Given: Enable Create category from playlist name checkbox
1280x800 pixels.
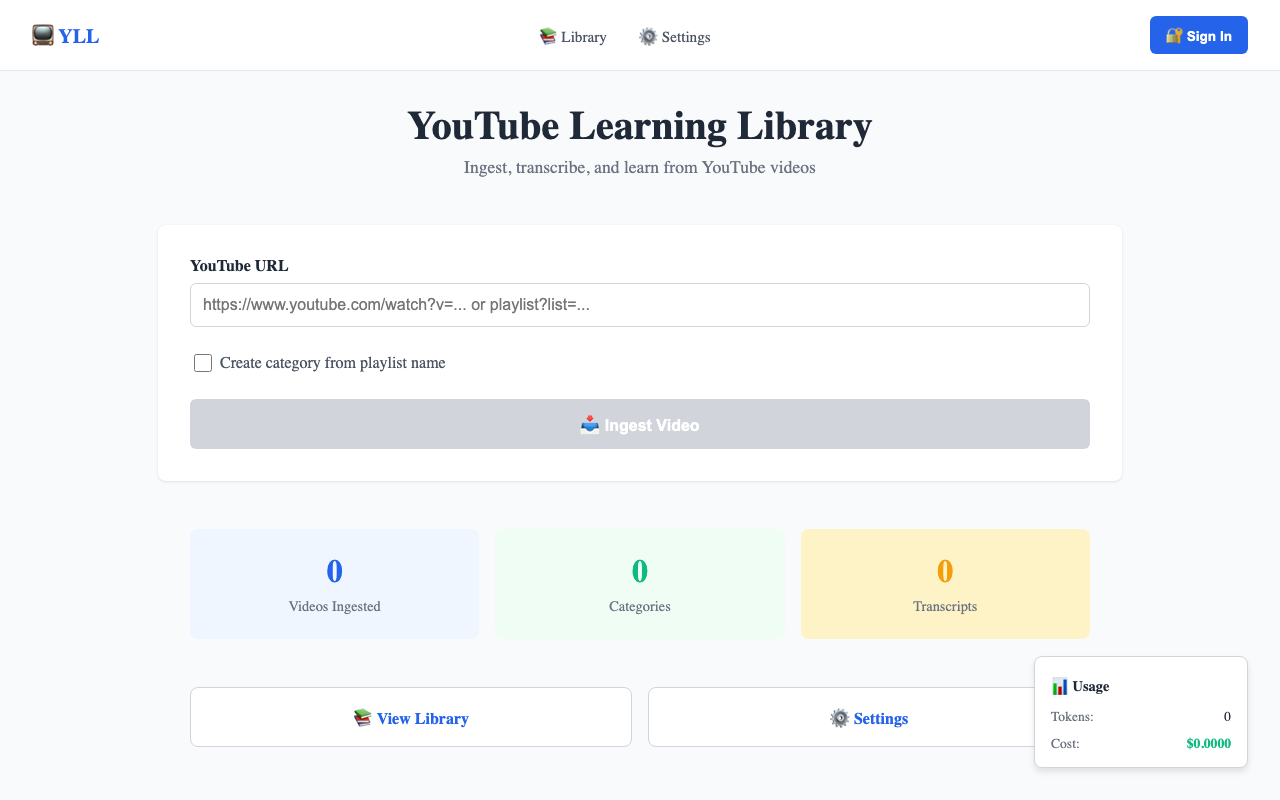Looking at the screenshot, I should [x=203, y=363].
